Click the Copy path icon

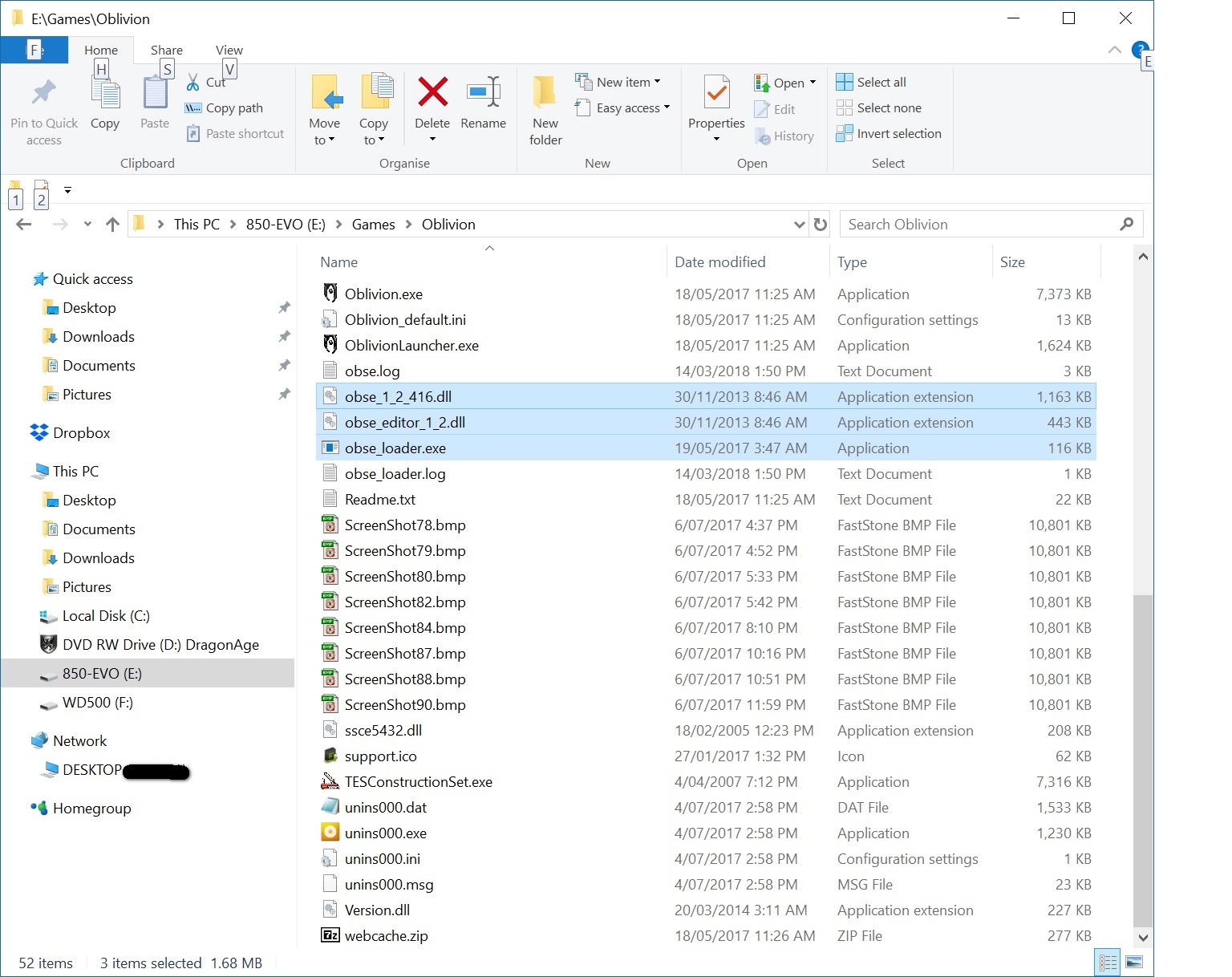tap(193, 107)
